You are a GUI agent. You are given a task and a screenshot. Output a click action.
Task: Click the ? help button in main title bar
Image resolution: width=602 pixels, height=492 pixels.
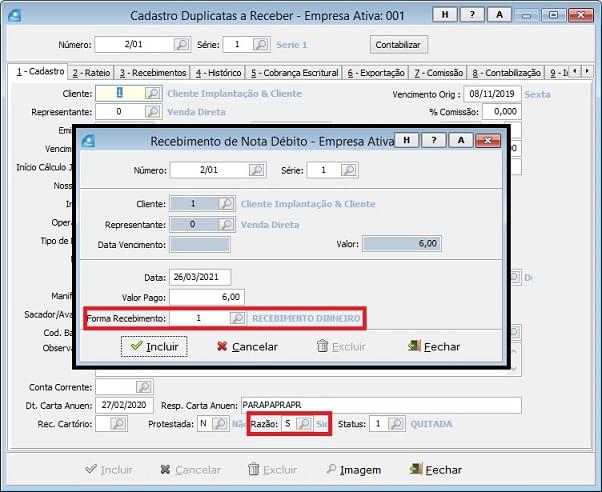point(472,15)
